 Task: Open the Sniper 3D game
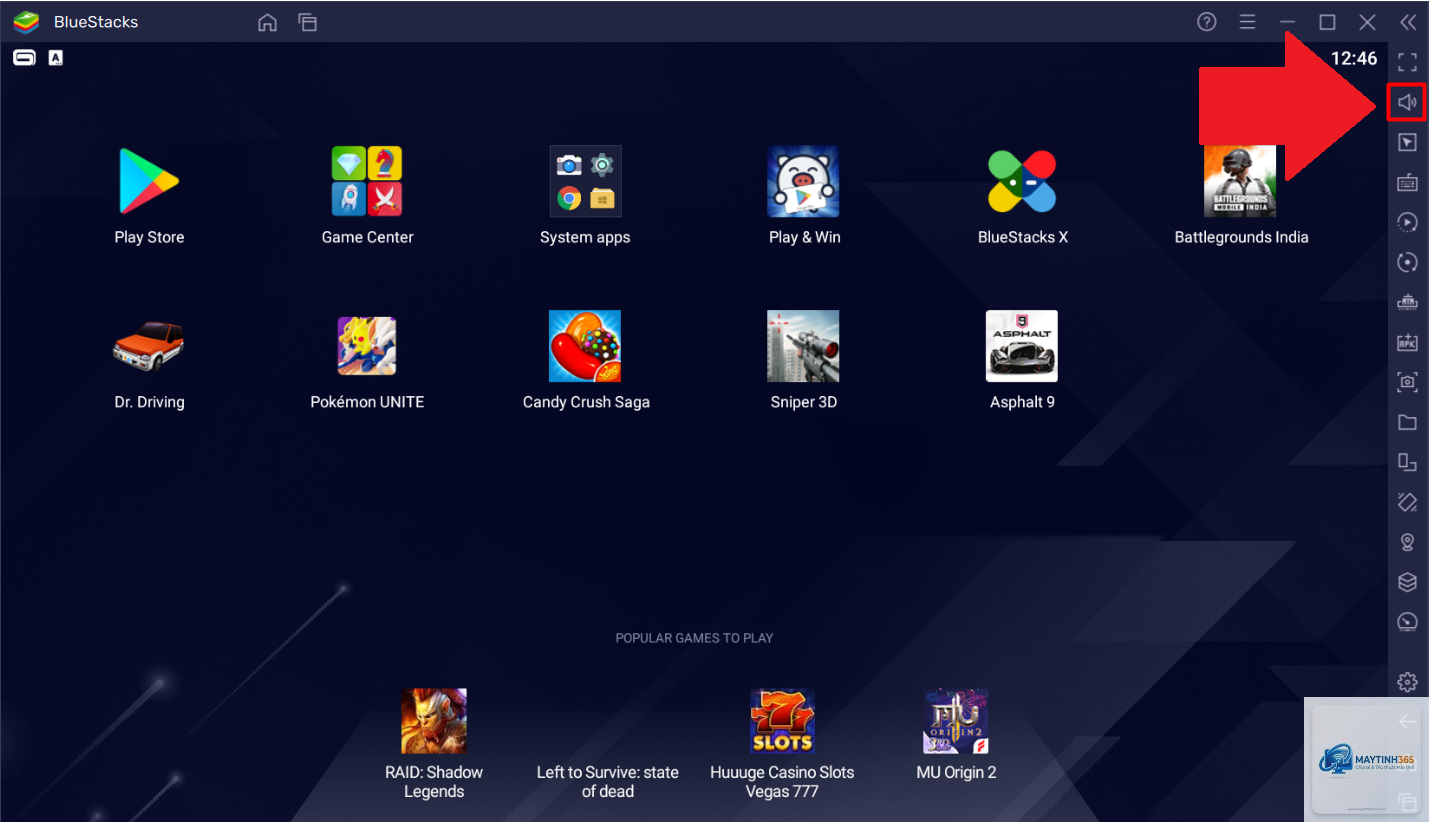pos(803,346)
